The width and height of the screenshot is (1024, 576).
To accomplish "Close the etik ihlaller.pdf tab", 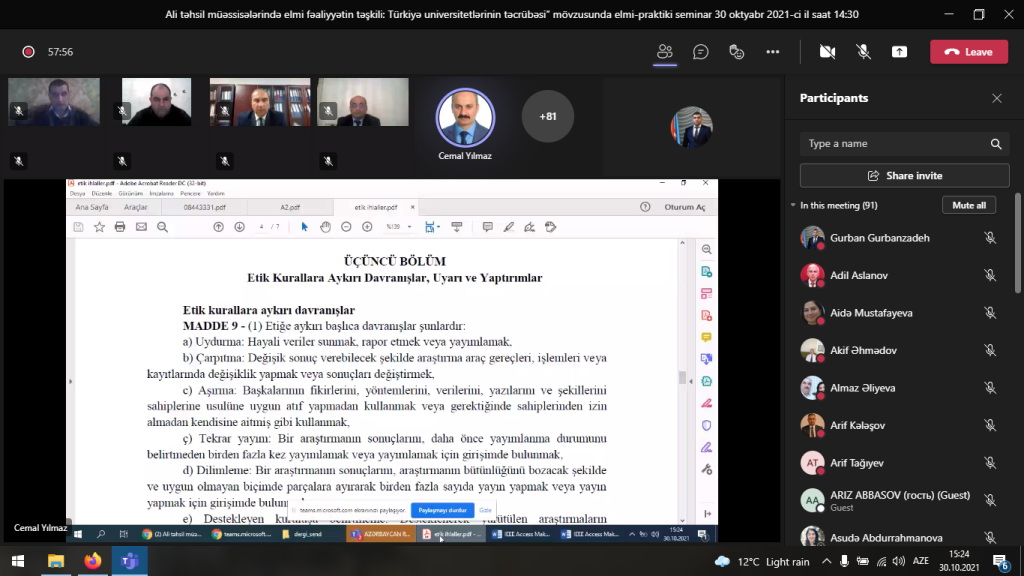I will [412, 207].
